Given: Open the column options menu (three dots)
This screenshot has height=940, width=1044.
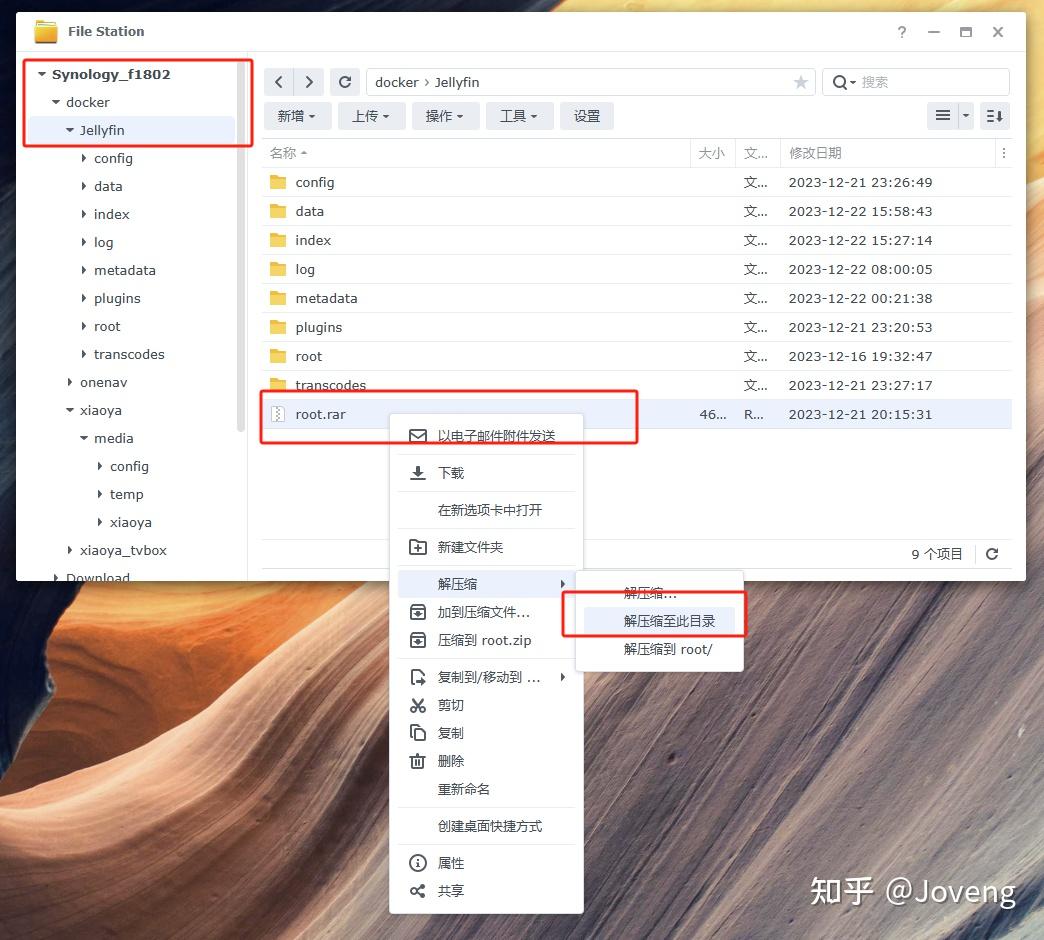Looking at the screenshot, I should pos(1003,153).
